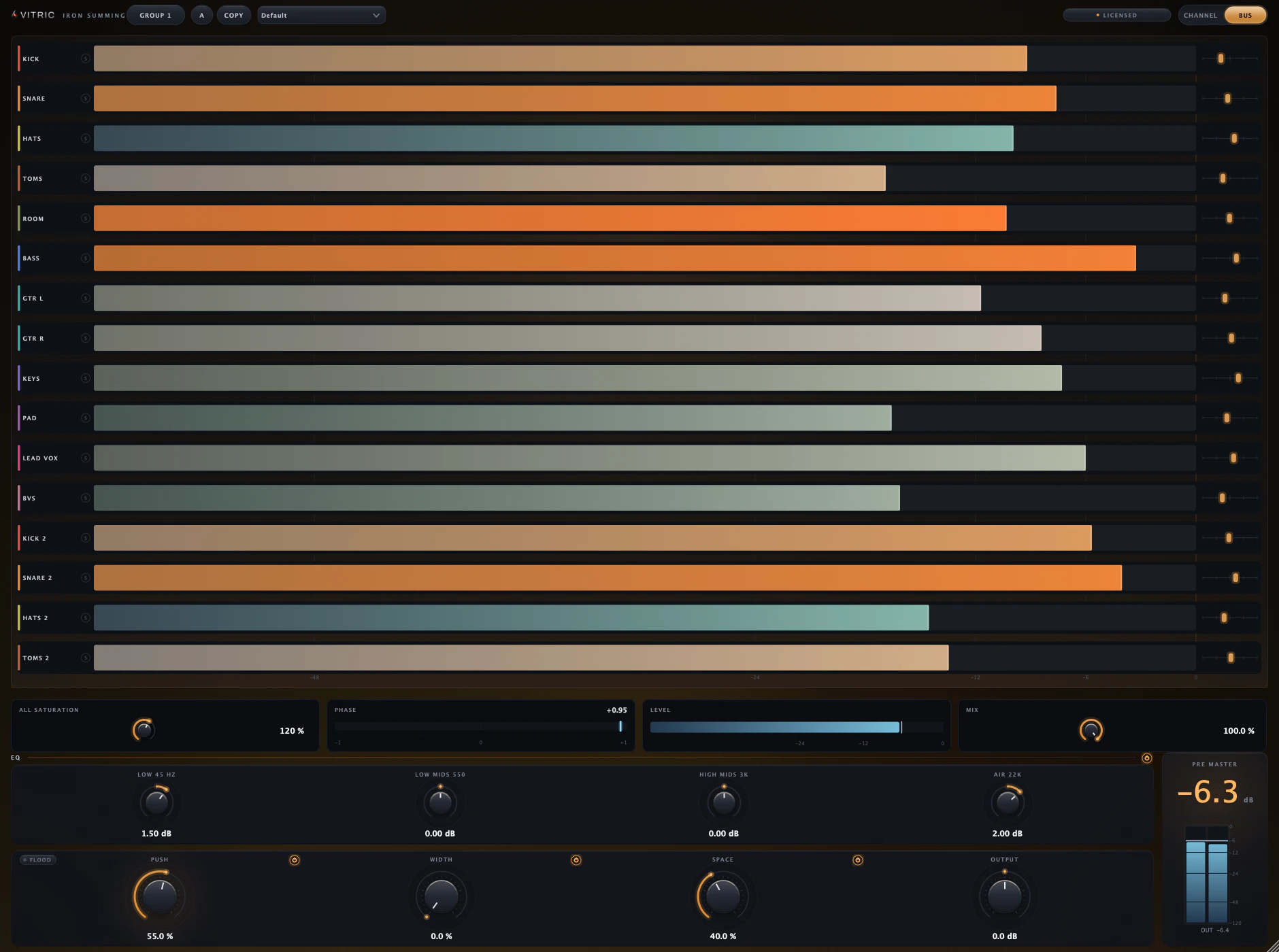Click the '55.0 %' push value

pyautogui.click(x=160, y=936)
